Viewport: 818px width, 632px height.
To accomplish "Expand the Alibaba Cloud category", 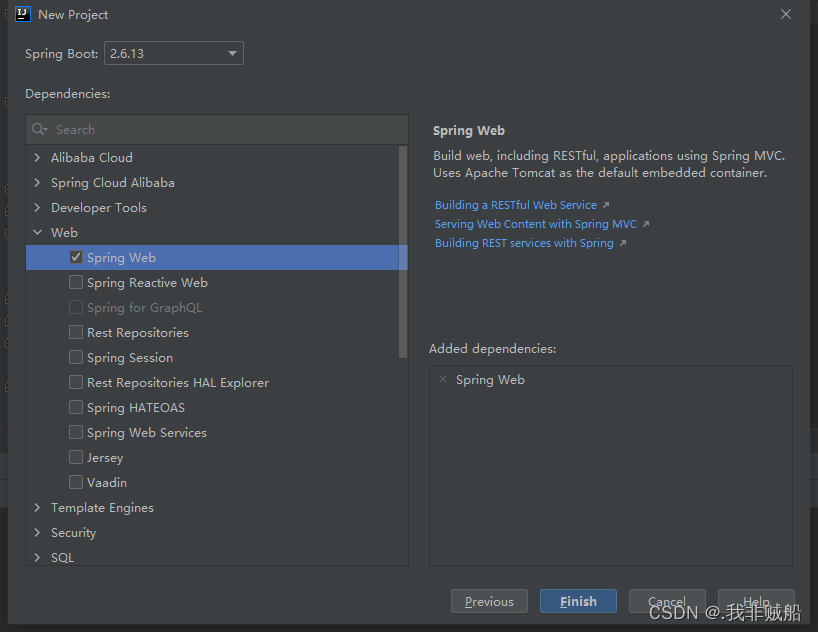I will coord(37,157).
